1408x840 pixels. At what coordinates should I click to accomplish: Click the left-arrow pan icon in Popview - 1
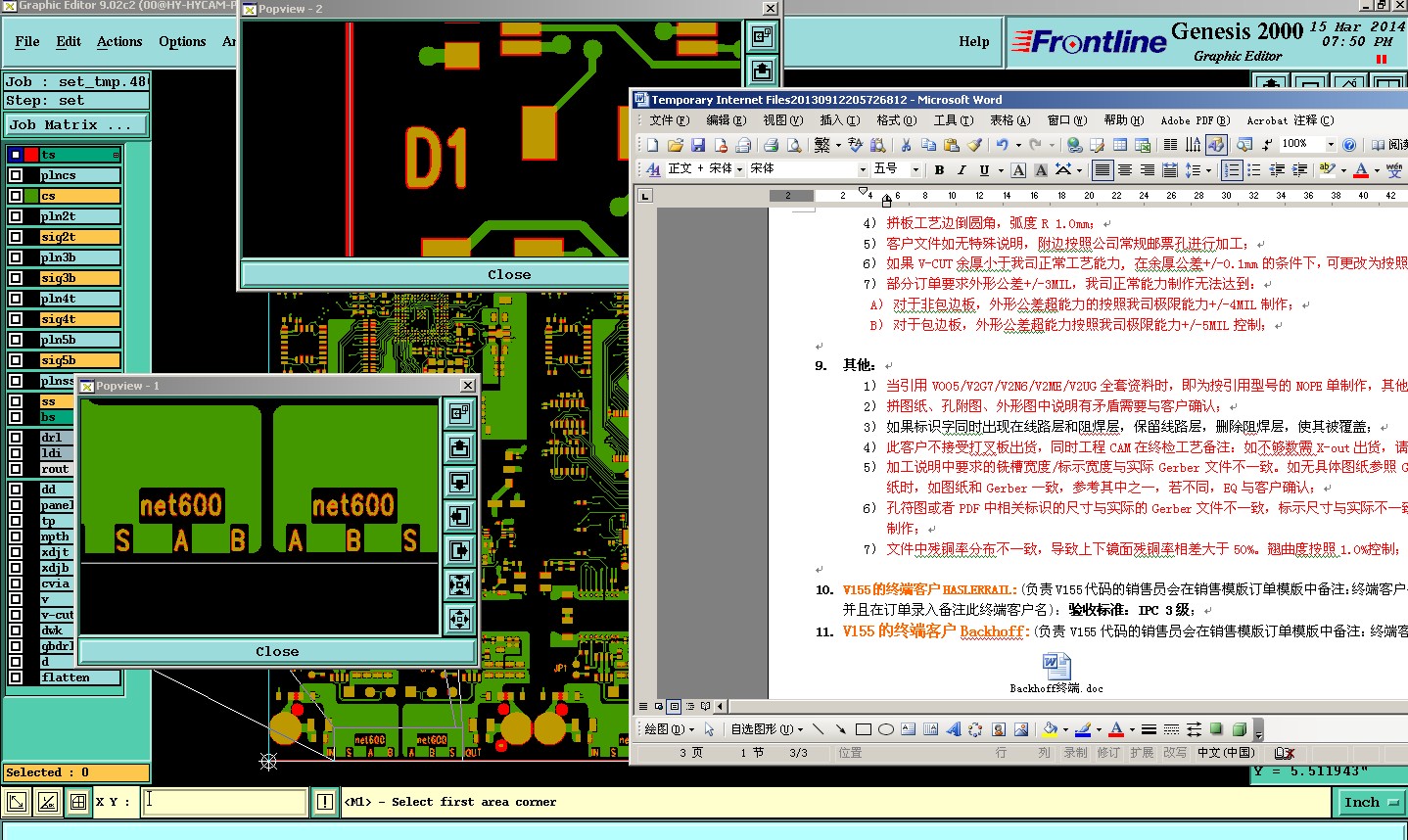click(459, 516)
